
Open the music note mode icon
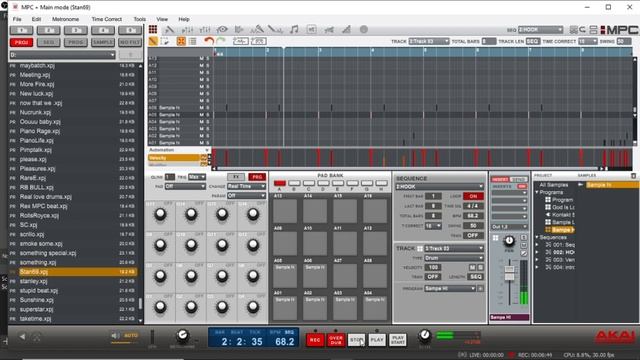294,29
